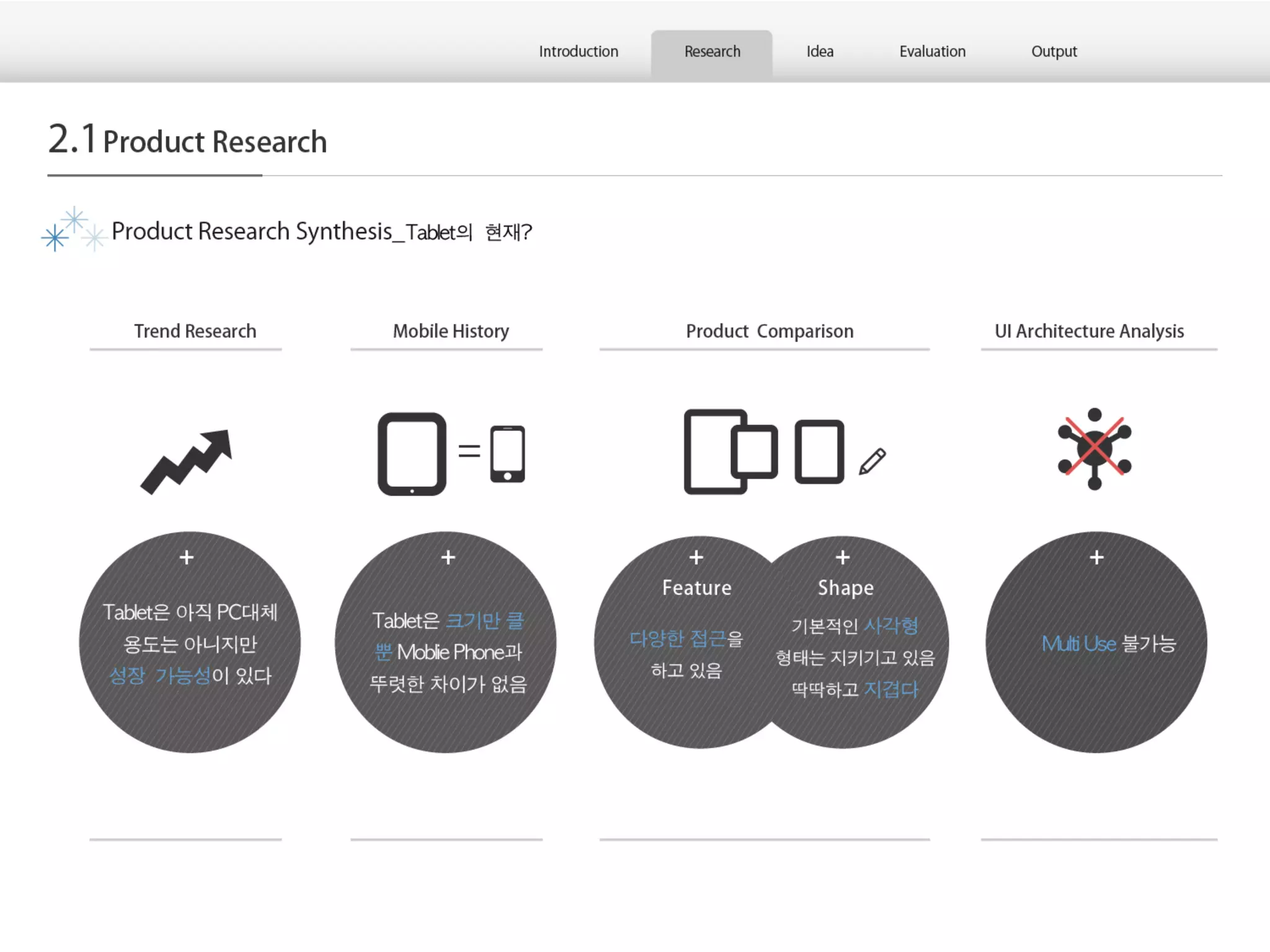Image resolution: width=1270 pixels, height=952 pixels.
Task: Click the single square tablet outline icon
Action: click(819, 451)
